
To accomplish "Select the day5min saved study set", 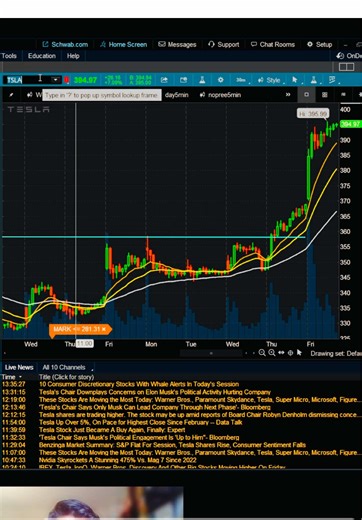I will click(x=177, y=95).
